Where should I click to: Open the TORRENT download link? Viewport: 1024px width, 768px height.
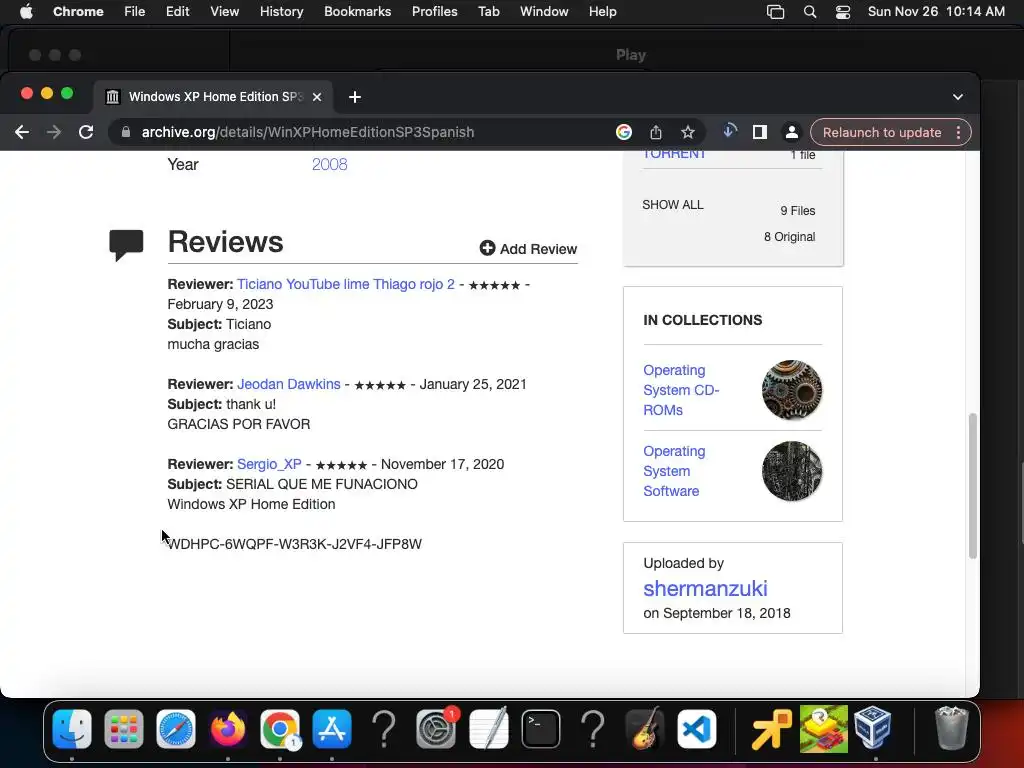tap(674, 154)
